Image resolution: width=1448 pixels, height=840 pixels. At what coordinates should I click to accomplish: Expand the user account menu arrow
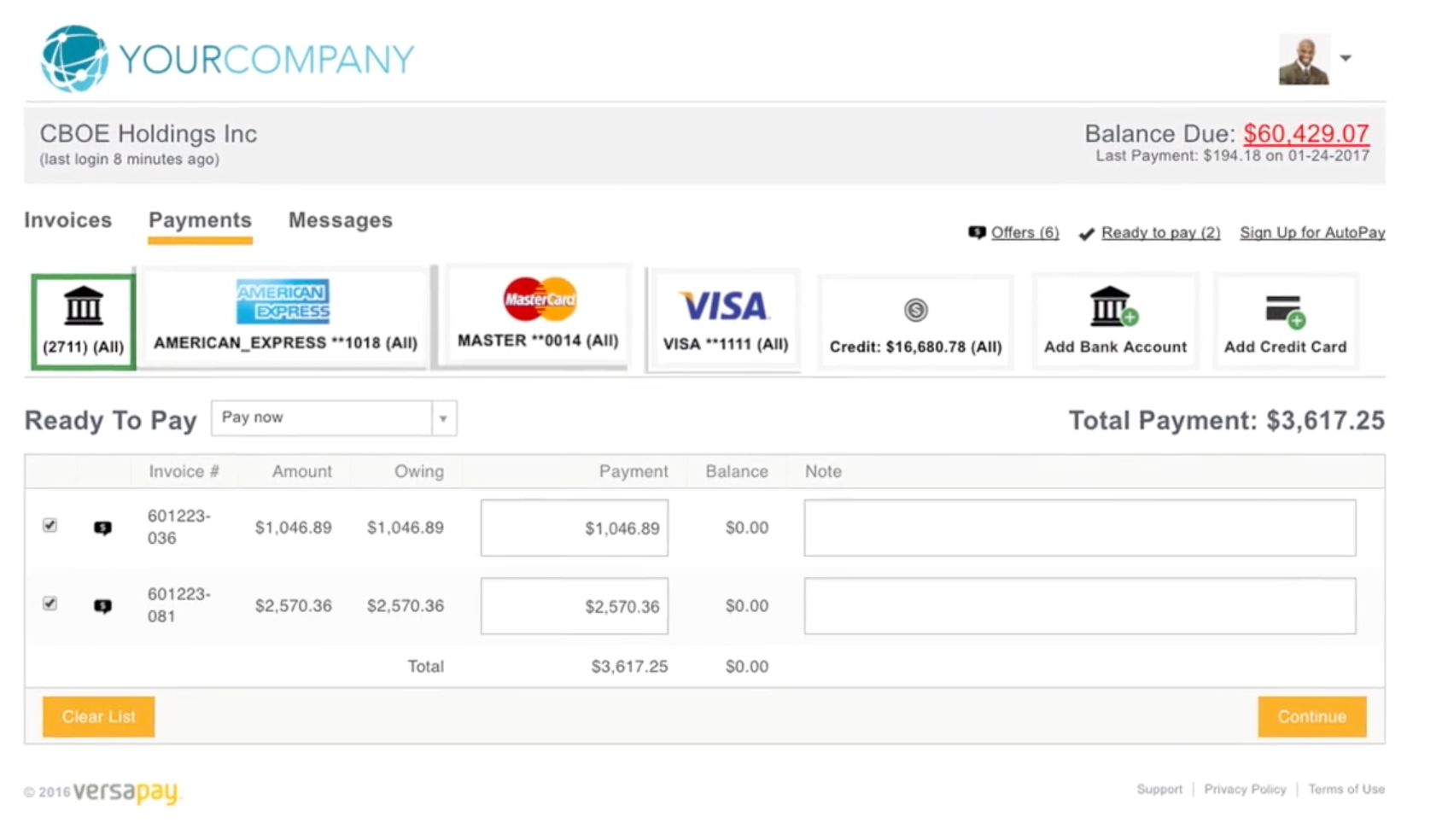click(x=1346, y=58)
